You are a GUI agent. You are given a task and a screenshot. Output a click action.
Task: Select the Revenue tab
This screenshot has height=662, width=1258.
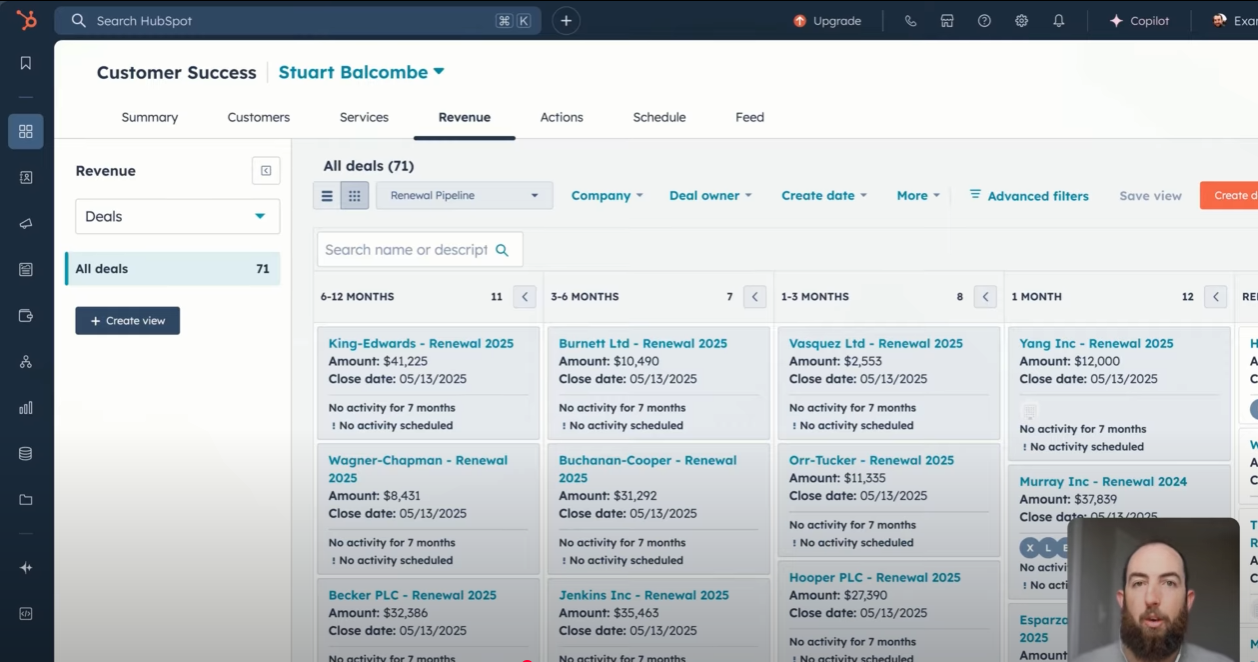coord(465,117)
